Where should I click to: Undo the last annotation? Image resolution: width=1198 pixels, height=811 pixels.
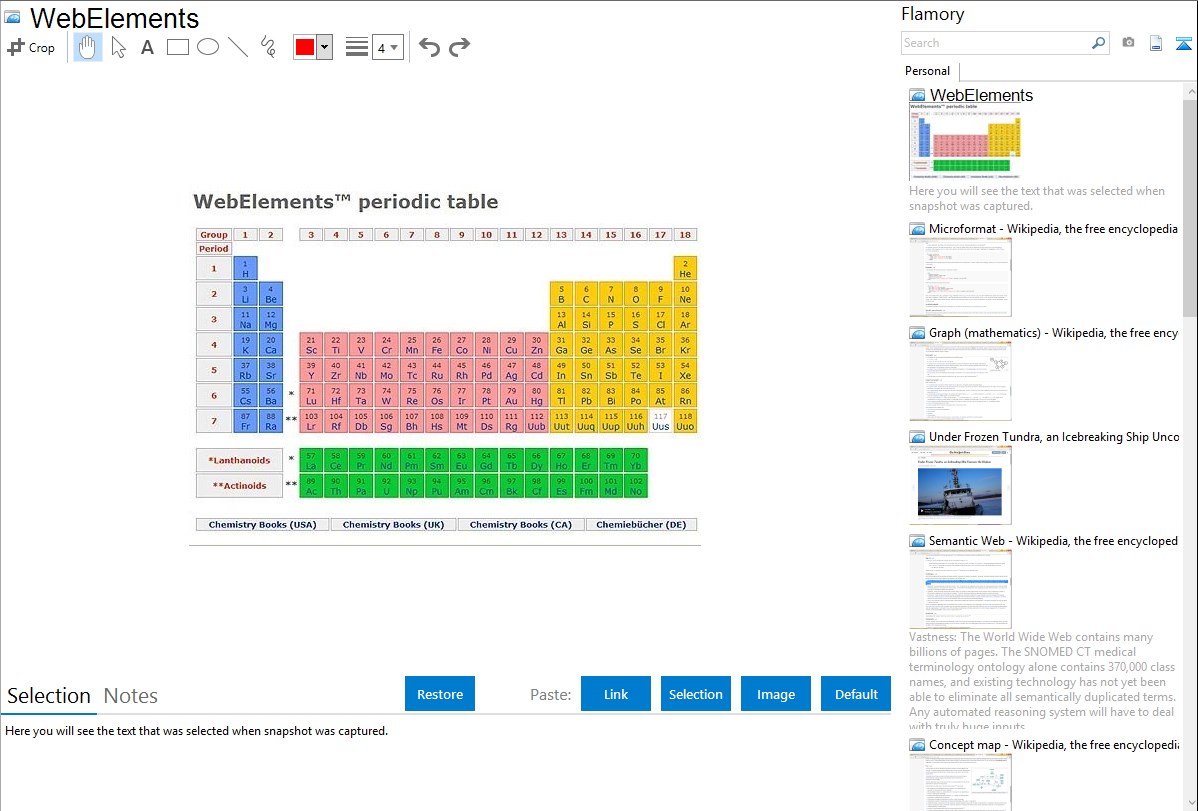click(429, 47)
